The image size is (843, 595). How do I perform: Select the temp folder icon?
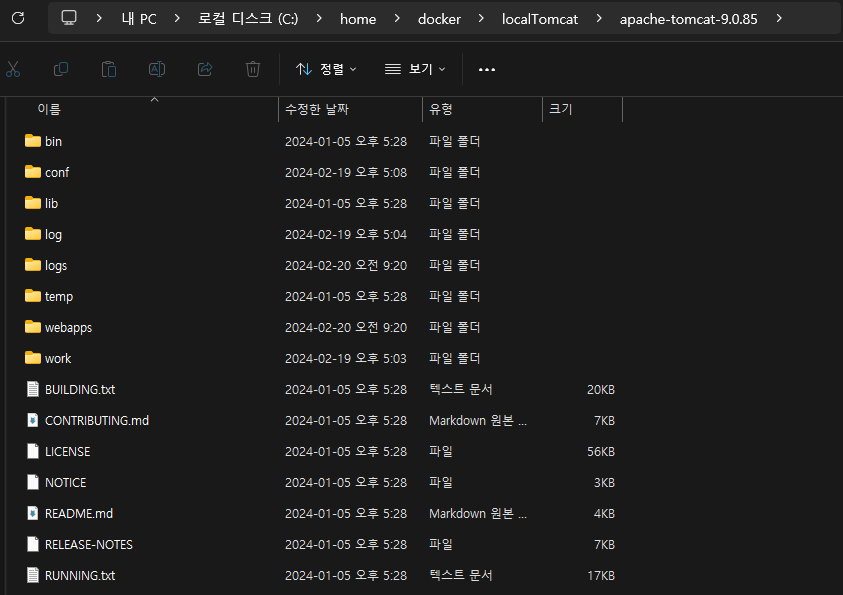[33, 296]
